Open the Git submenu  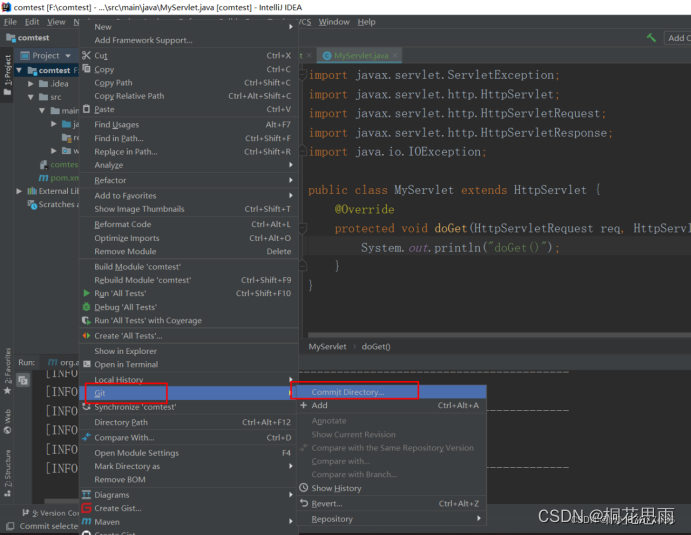(189, 393)
